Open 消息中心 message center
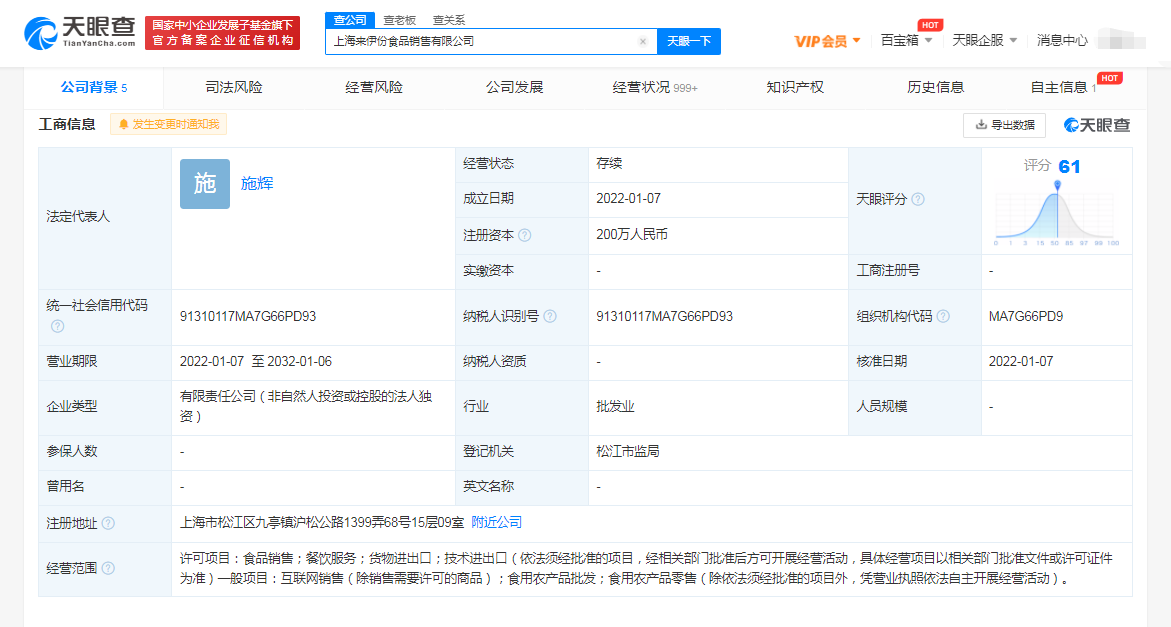The width and height of the screenshot is (1171, 627). click(x=1062, y=40)
